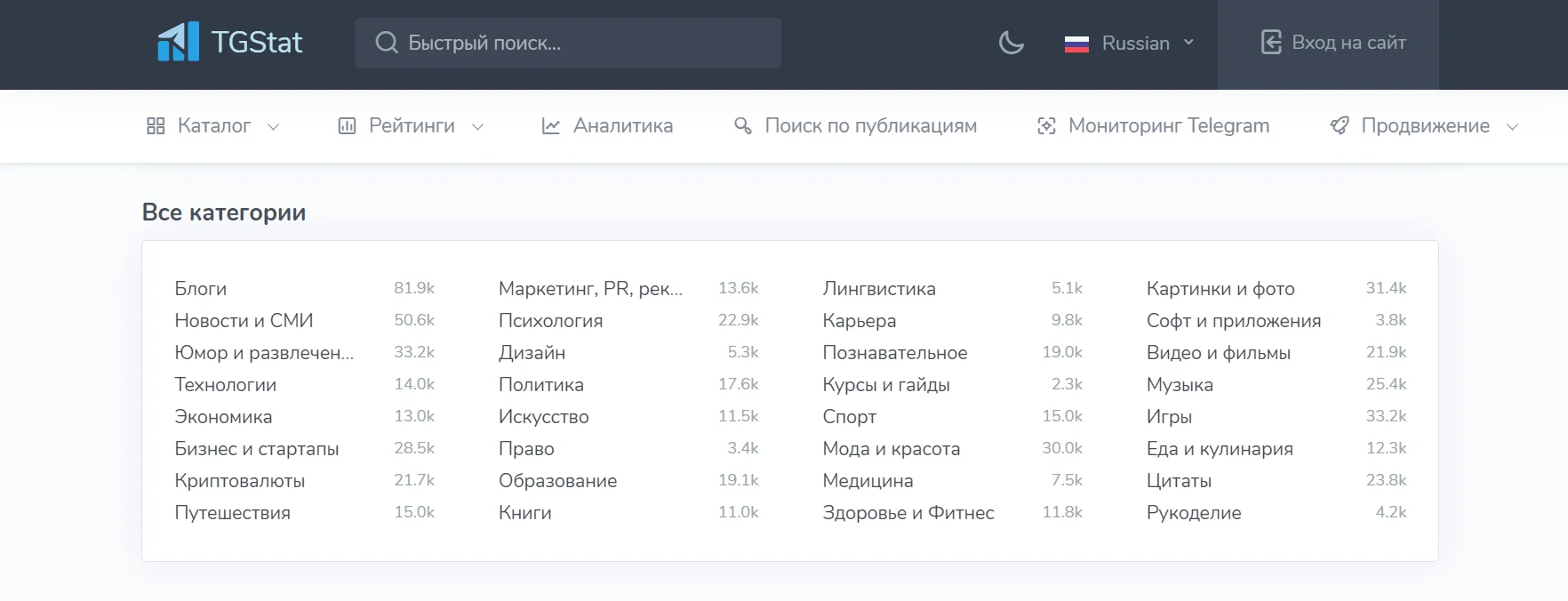Click the Russian flag icon
The height and width of the screenshot is (601, 1568).
point(1076,44)
